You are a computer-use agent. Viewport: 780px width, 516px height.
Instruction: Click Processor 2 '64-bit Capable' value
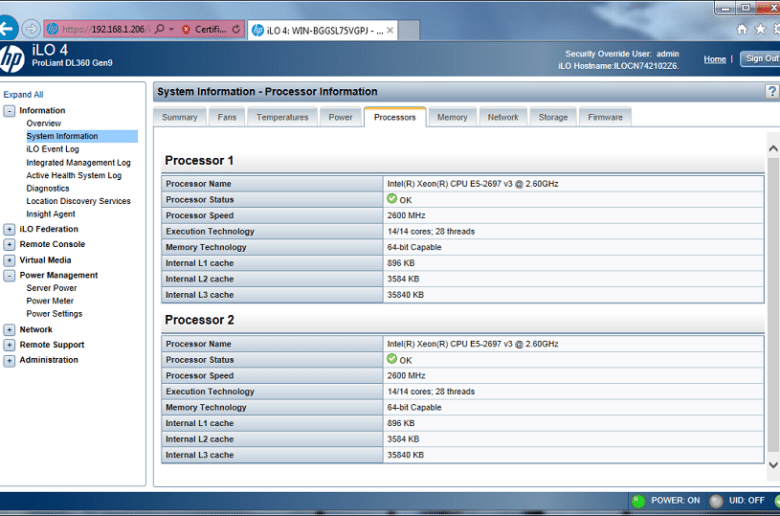point(414,408)
